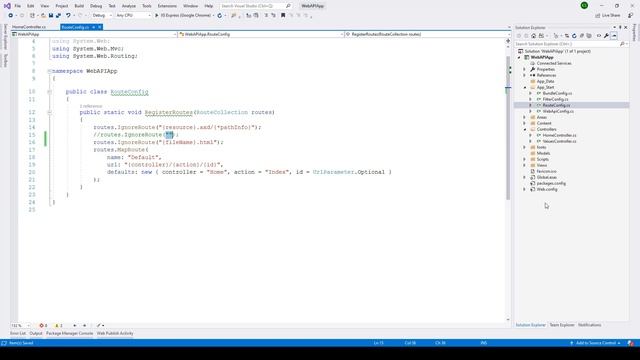
Task: Click the next issue arrow in editor footer
Action: [x=84, y=326]
